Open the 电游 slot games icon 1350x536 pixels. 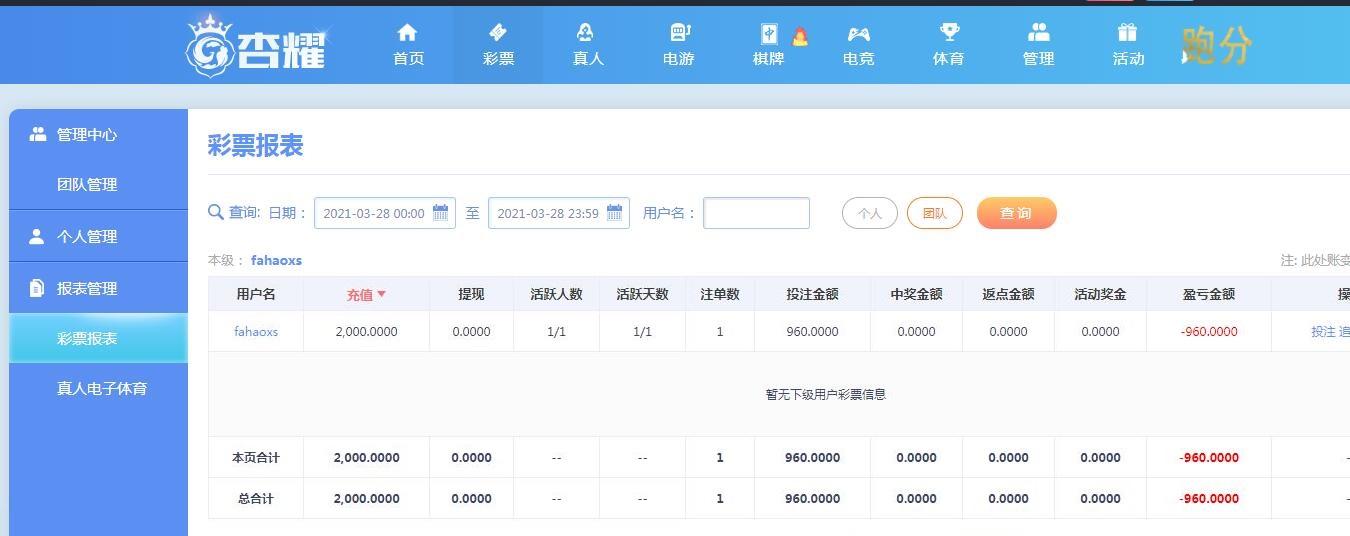click(x=679, y=33)
